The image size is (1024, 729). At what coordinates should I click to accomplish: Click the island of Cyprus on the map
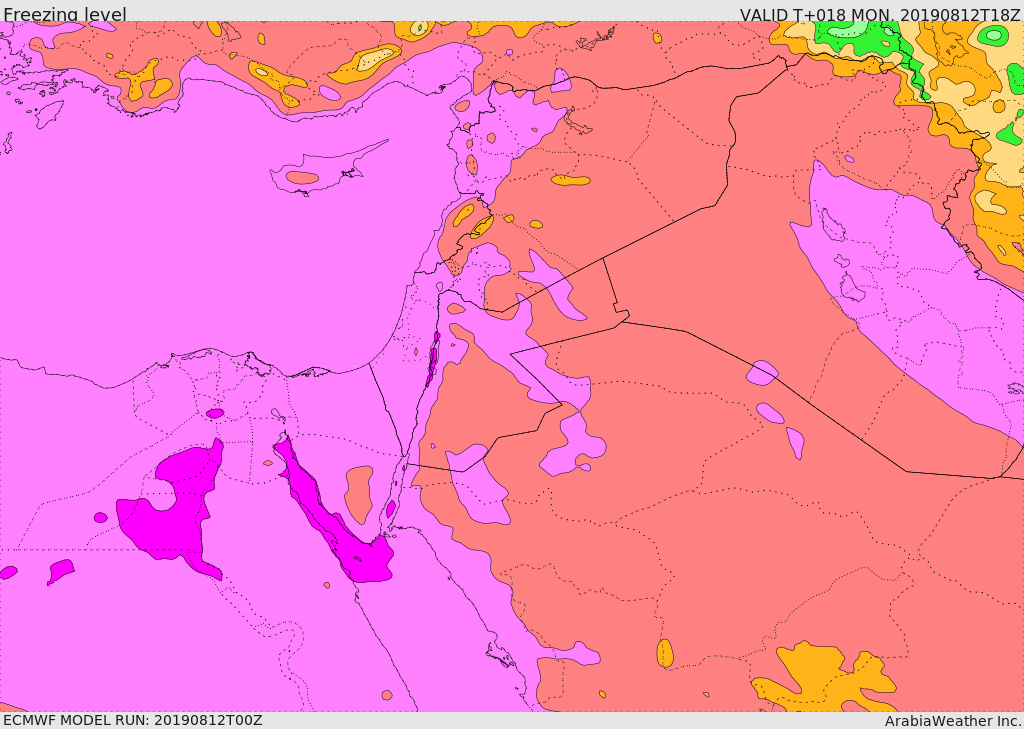(320, 172)
